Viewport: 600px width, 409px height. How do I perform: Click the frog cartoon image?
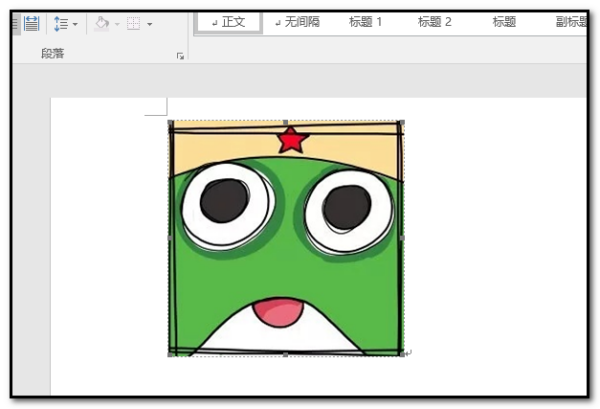click(x=286, y=238)
